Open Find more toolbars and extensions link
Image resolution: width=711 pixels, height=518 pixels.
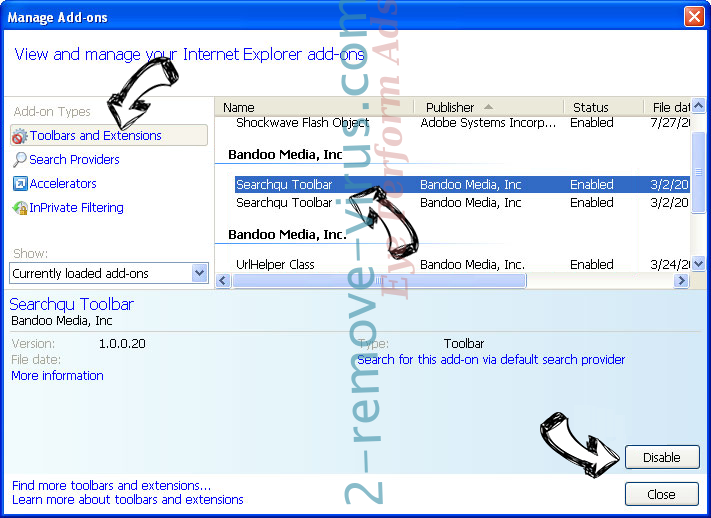pos(112,486)
